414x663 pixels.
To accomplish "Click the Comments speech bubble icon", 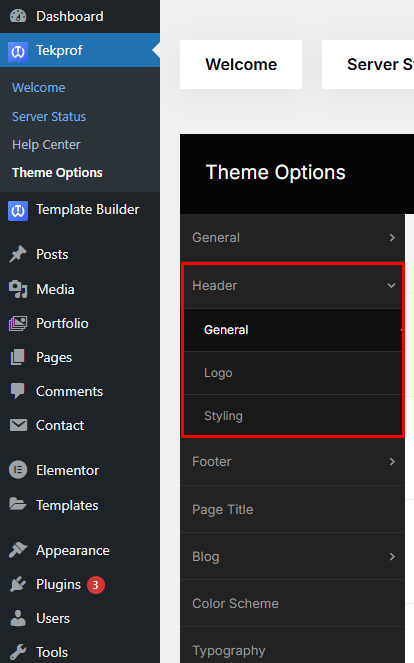I will click(x=18, y=391).
